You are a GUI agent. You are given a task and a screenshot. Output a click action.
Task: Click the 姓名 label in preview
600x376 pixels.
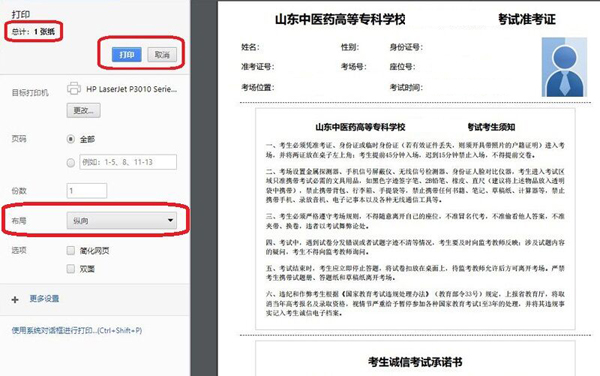tap(250, 47)
